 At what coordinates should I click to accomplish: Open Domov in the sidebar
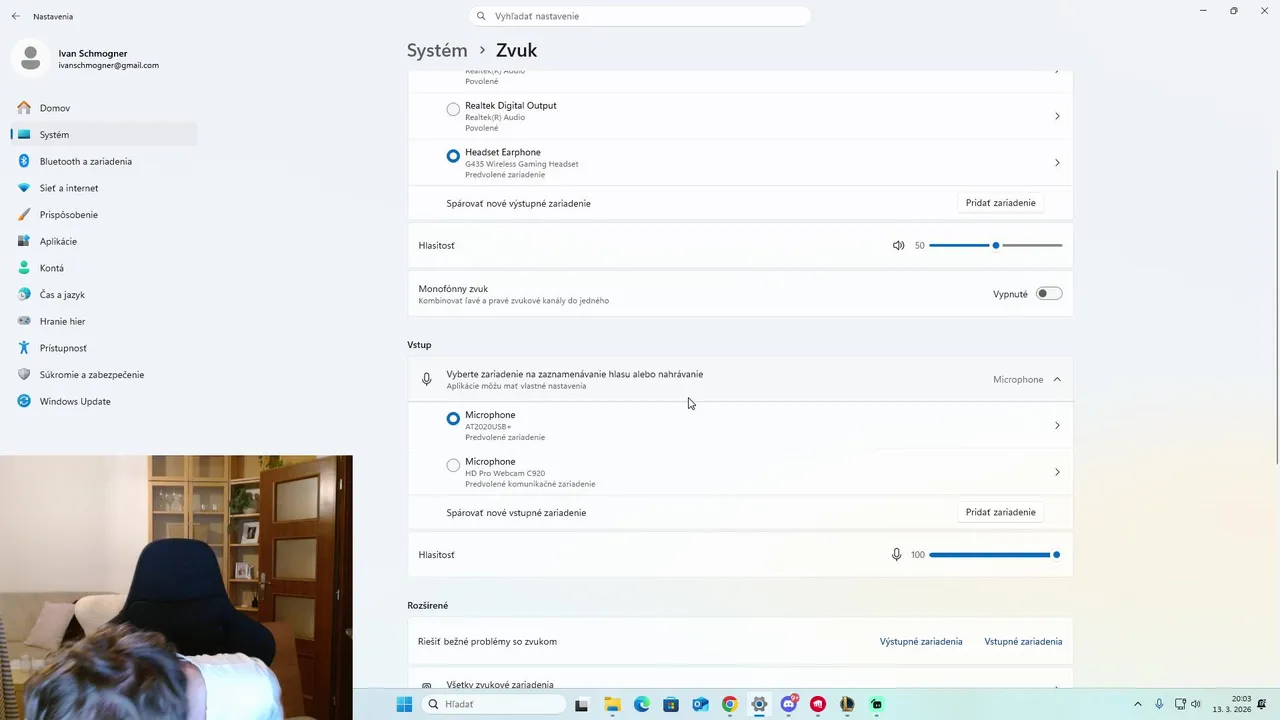tap(104, 108)
